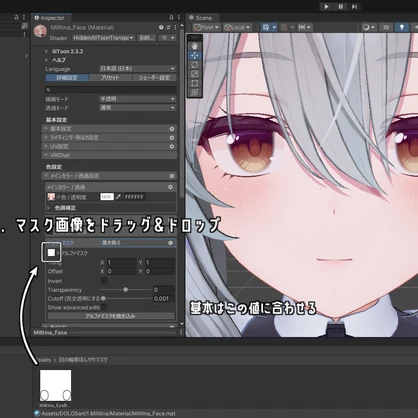Pause the editor with the Pause button
418x418 pixels.
pyautogui.click(x=340, y=7)
